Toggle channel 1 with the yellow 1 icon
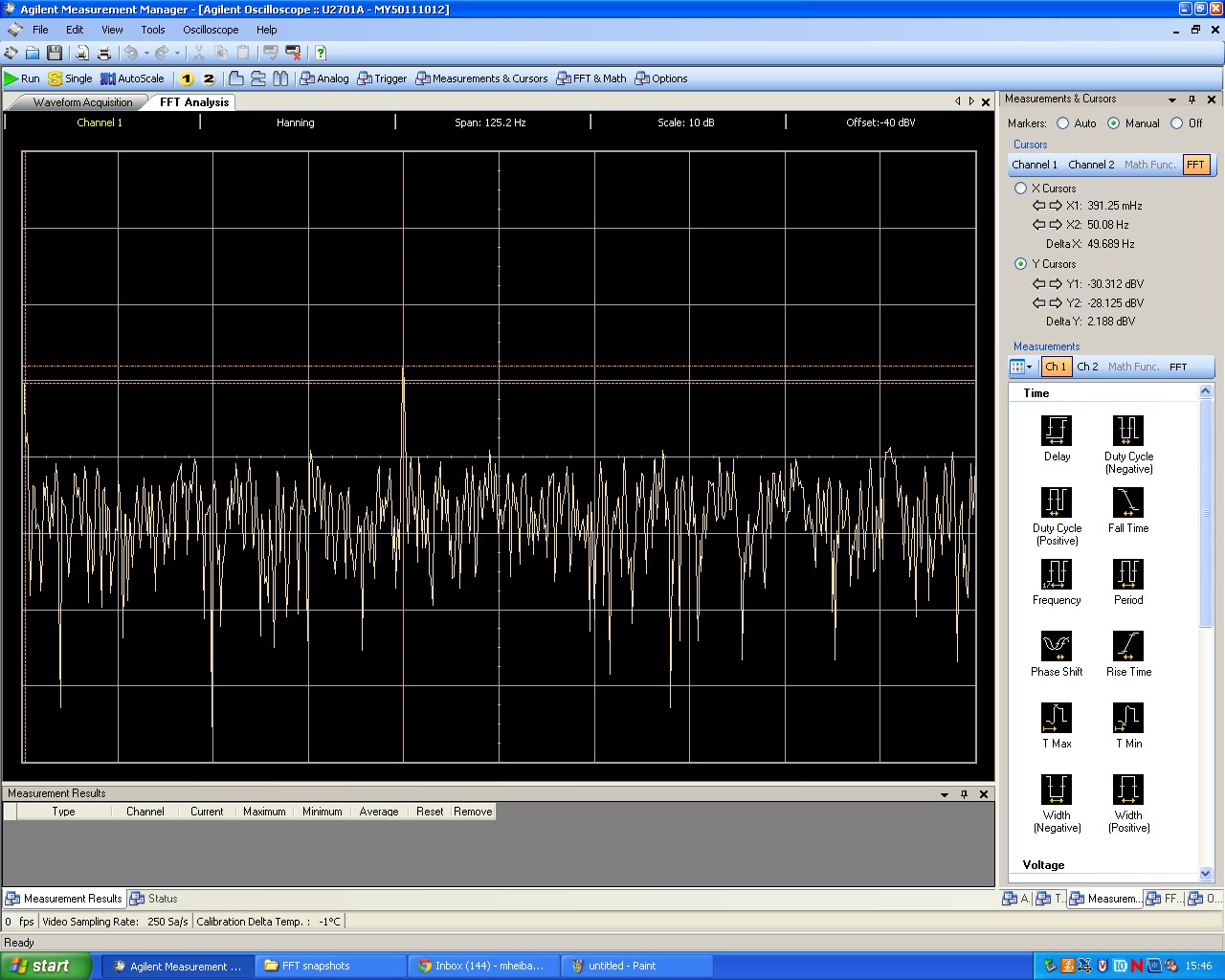The image size is (1225, 980). click(187, 78)
